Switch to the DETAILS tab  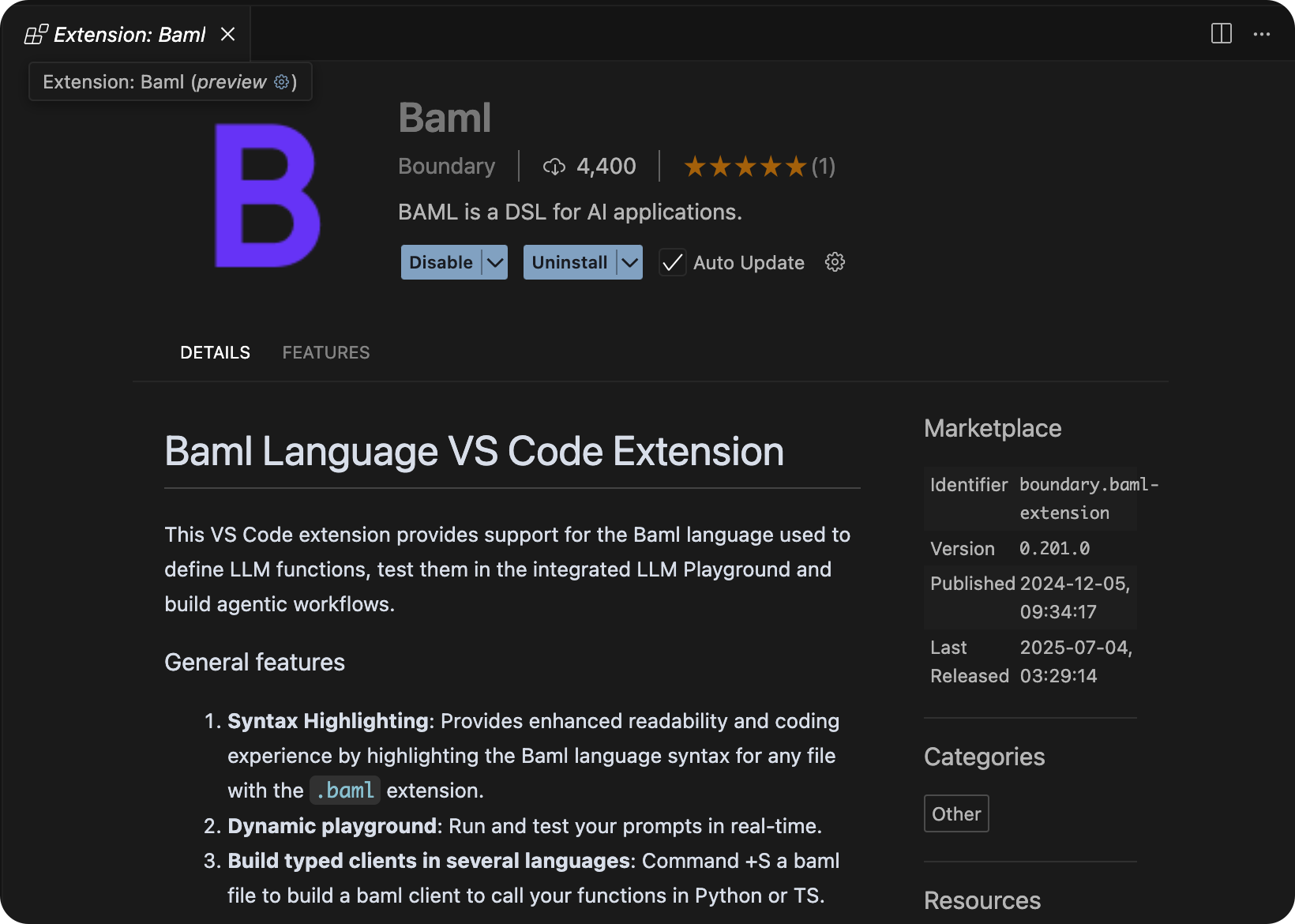point(214,352)
